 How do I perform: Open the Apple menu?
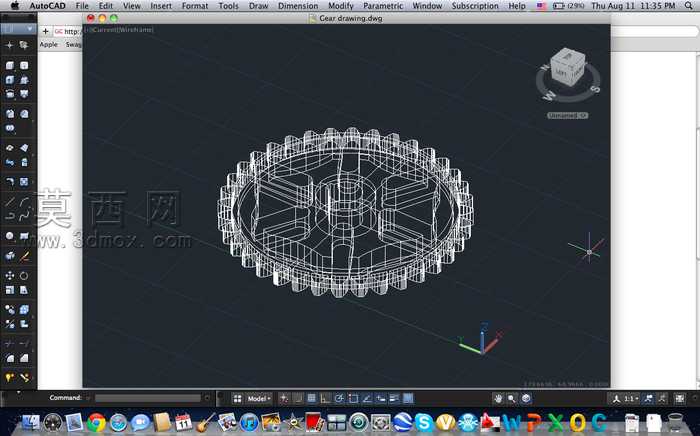coord(15,6)
